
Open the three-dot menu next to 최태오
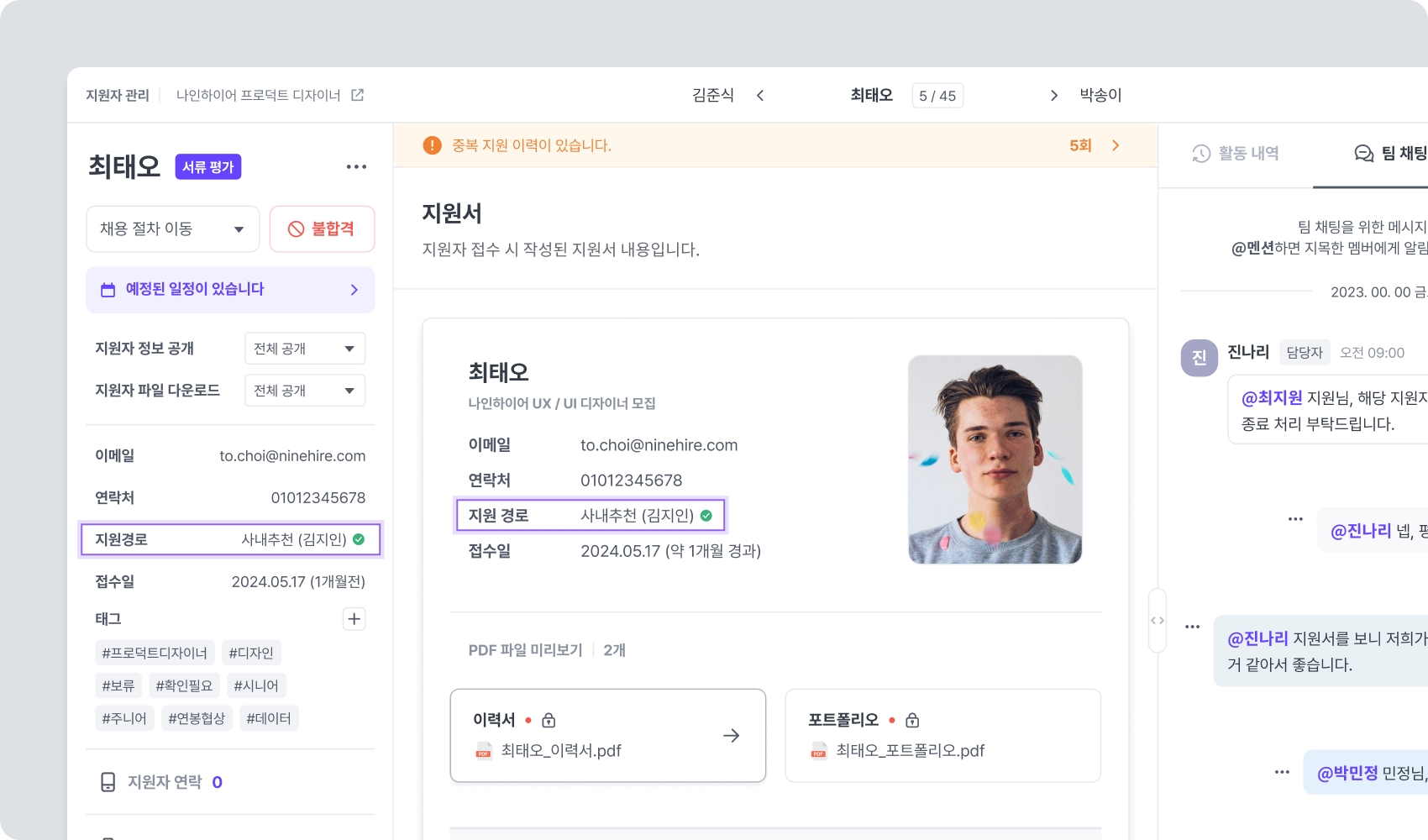(x=356, y=166)
